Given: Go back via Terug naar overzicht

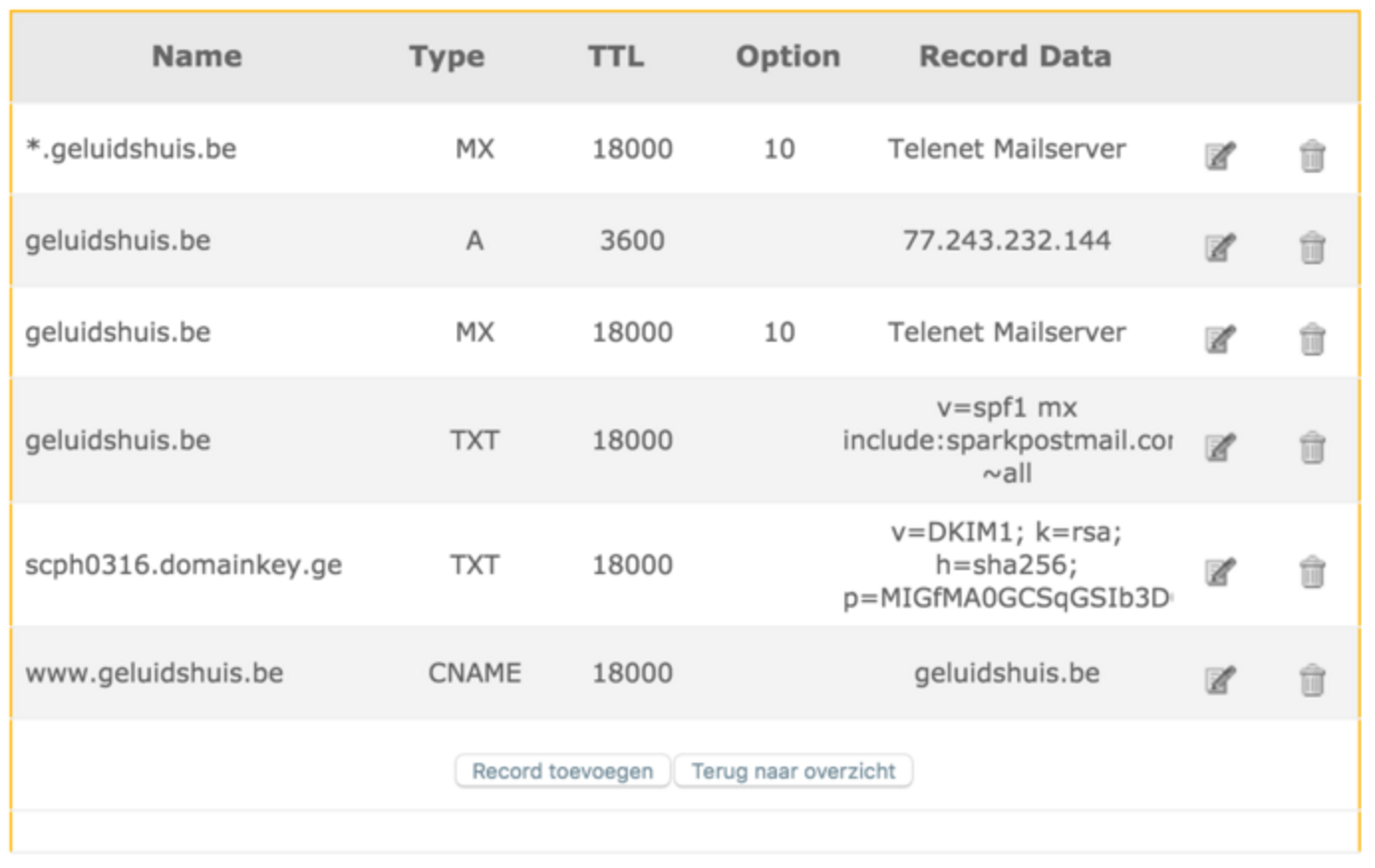Looking at the screenshot, I should click(x=793, y=771).
